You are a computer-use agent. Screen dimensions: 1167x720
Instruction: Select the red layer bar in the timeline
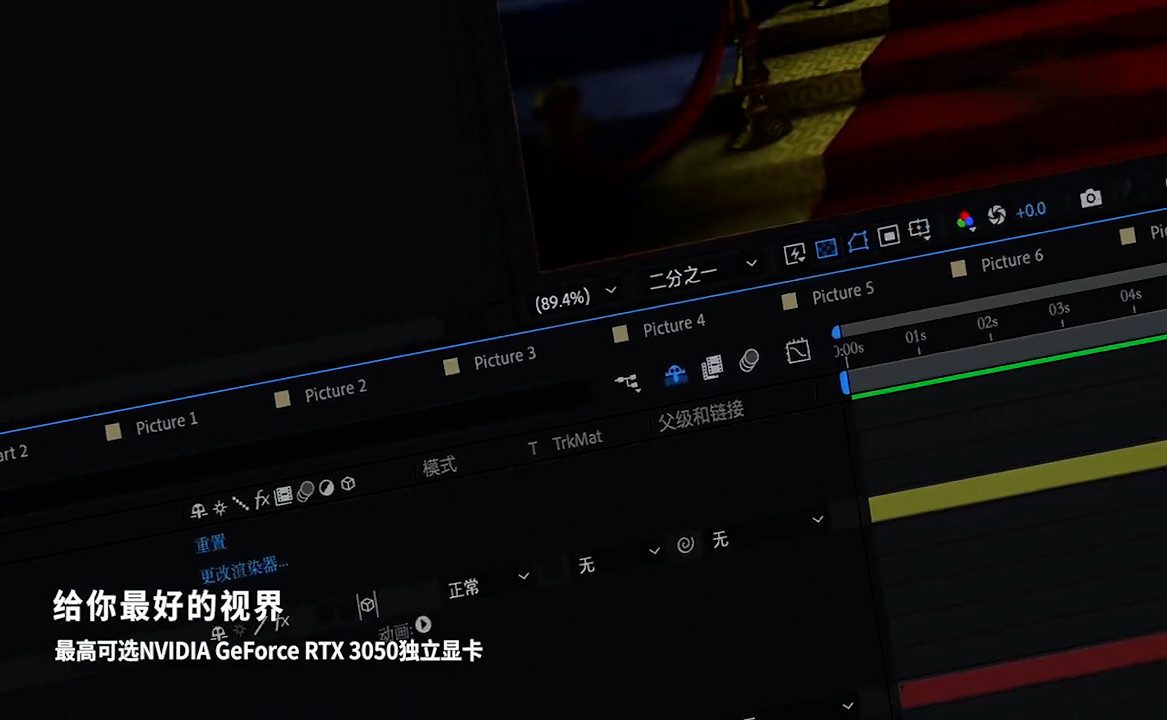click(1033, 673)
